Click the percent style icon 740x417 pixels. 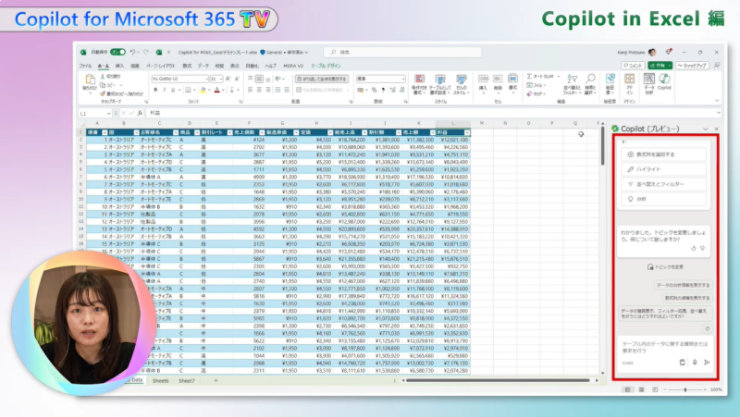pos(374,90)
